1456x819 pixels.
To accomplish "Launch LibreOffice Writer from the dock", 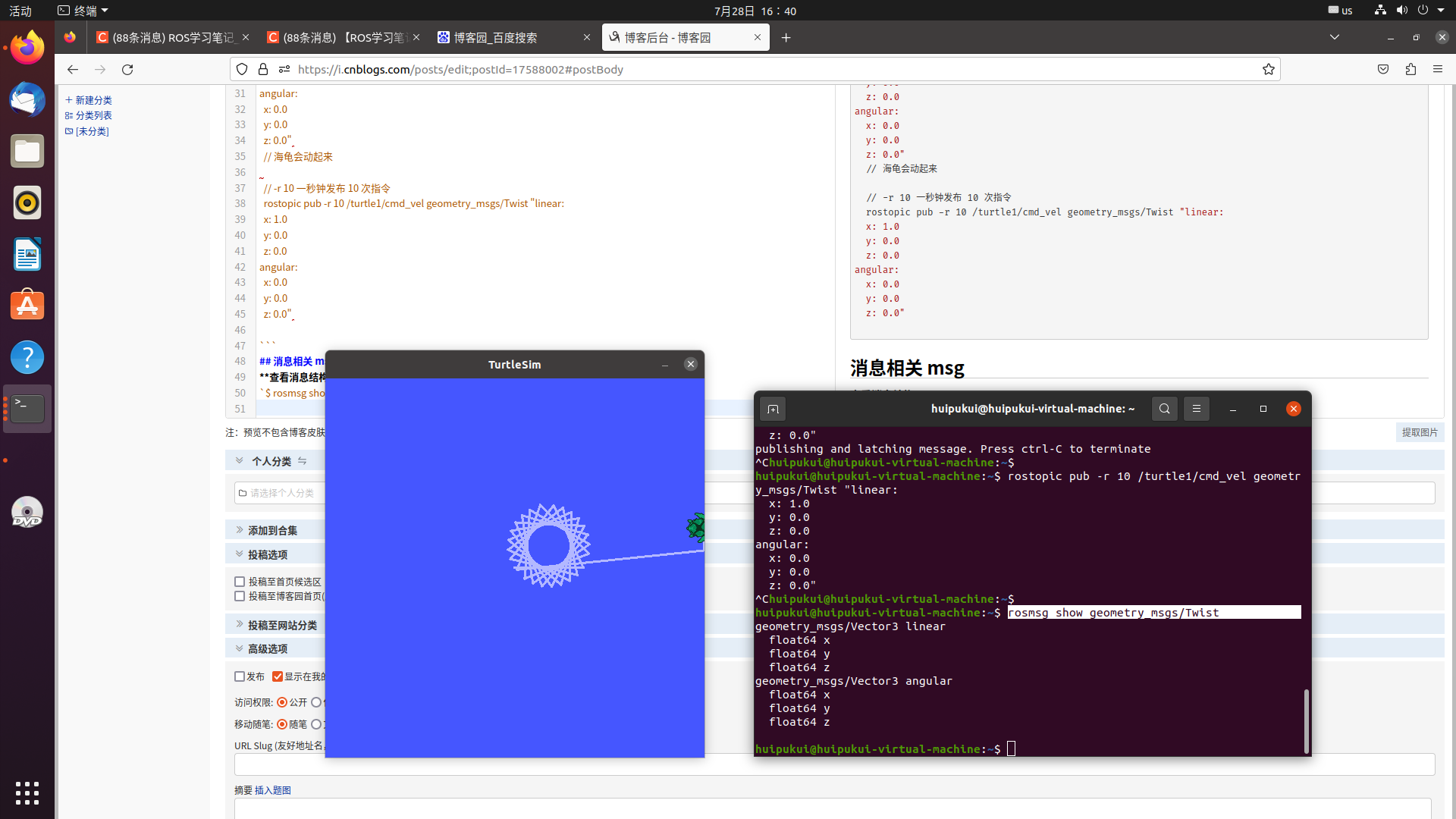I will [27, 254].
